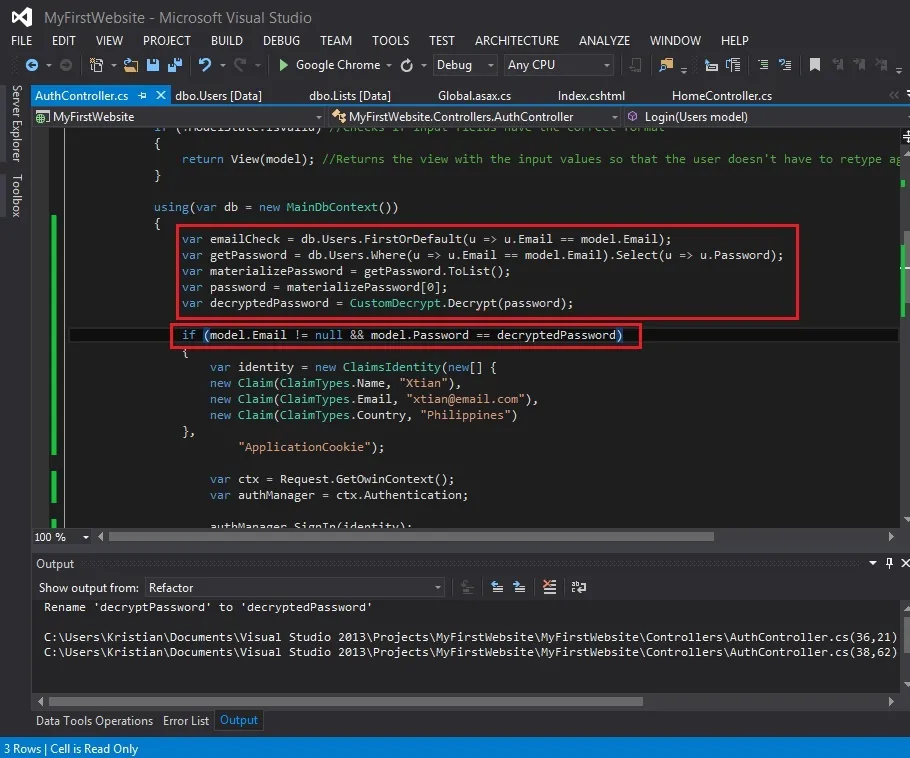Click Find Message in Code icon in Output
910x758 pixels.
(x=467, y=587)
